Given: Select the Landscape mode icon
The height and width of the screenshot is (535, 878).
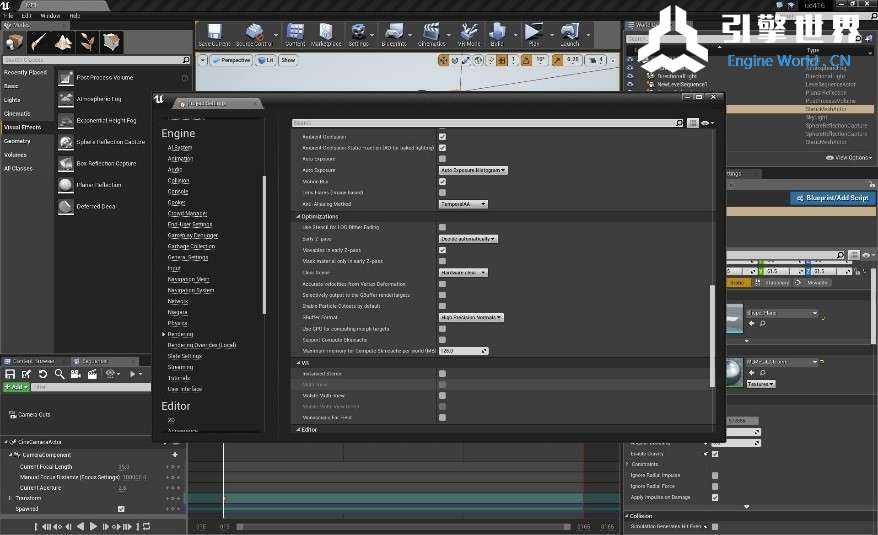Looking at the screenshot, I should coord(63,42).
